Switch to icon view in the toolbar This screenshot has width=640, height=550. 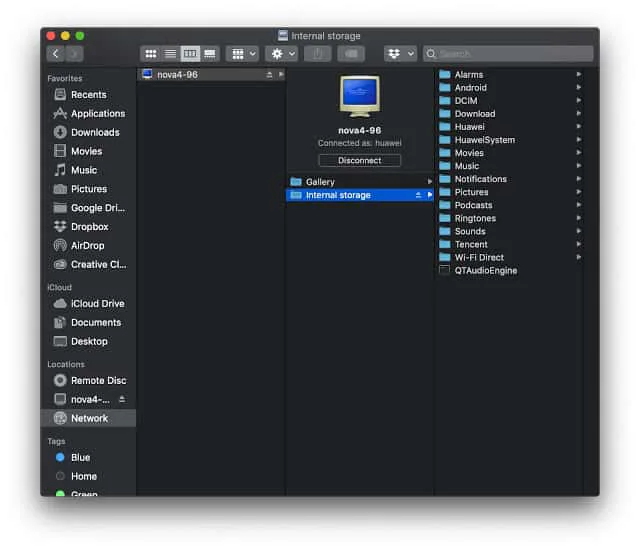(151, 54)
